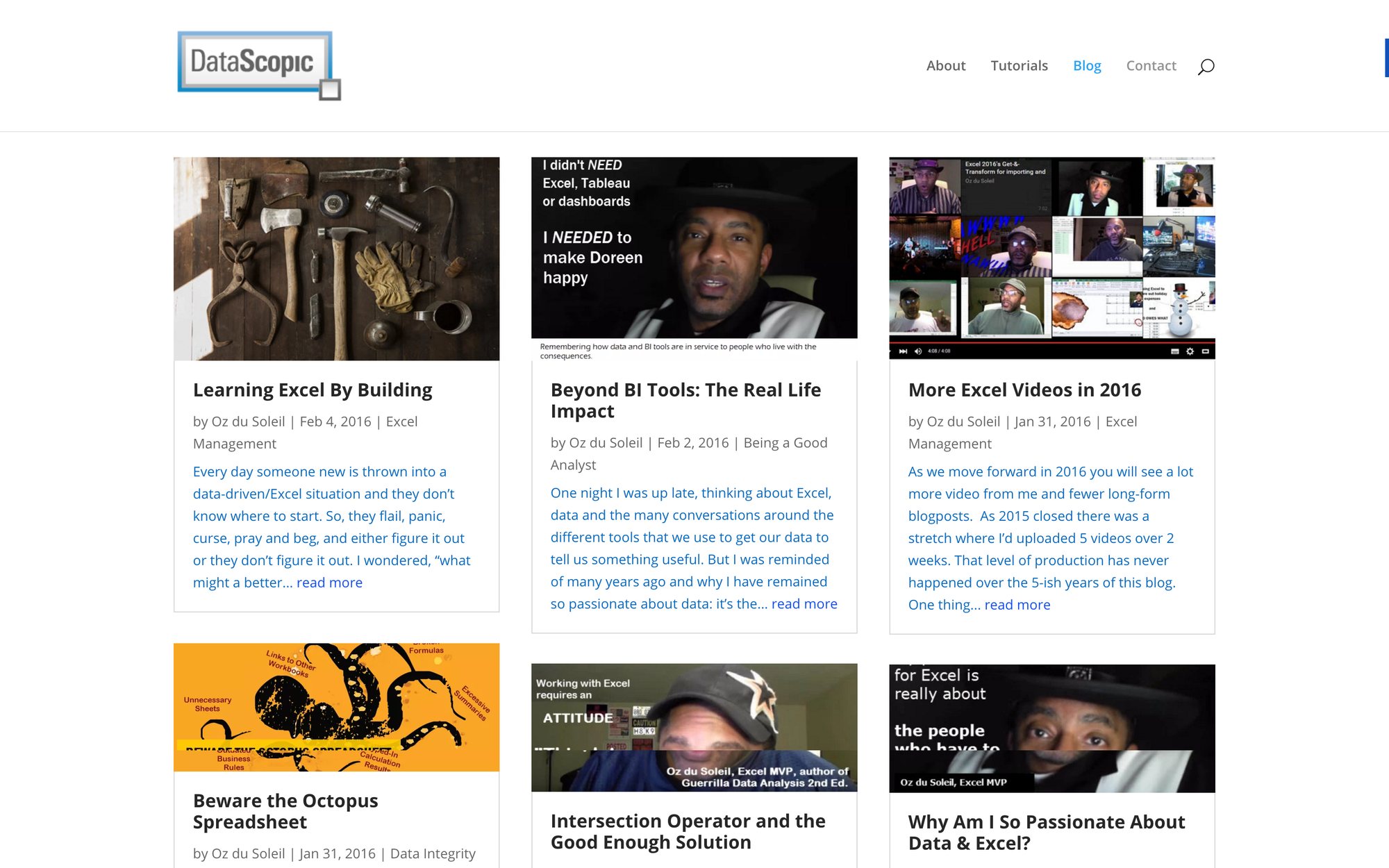
Task: Click the DataScopic logo
Action: (x=259, y=65)
